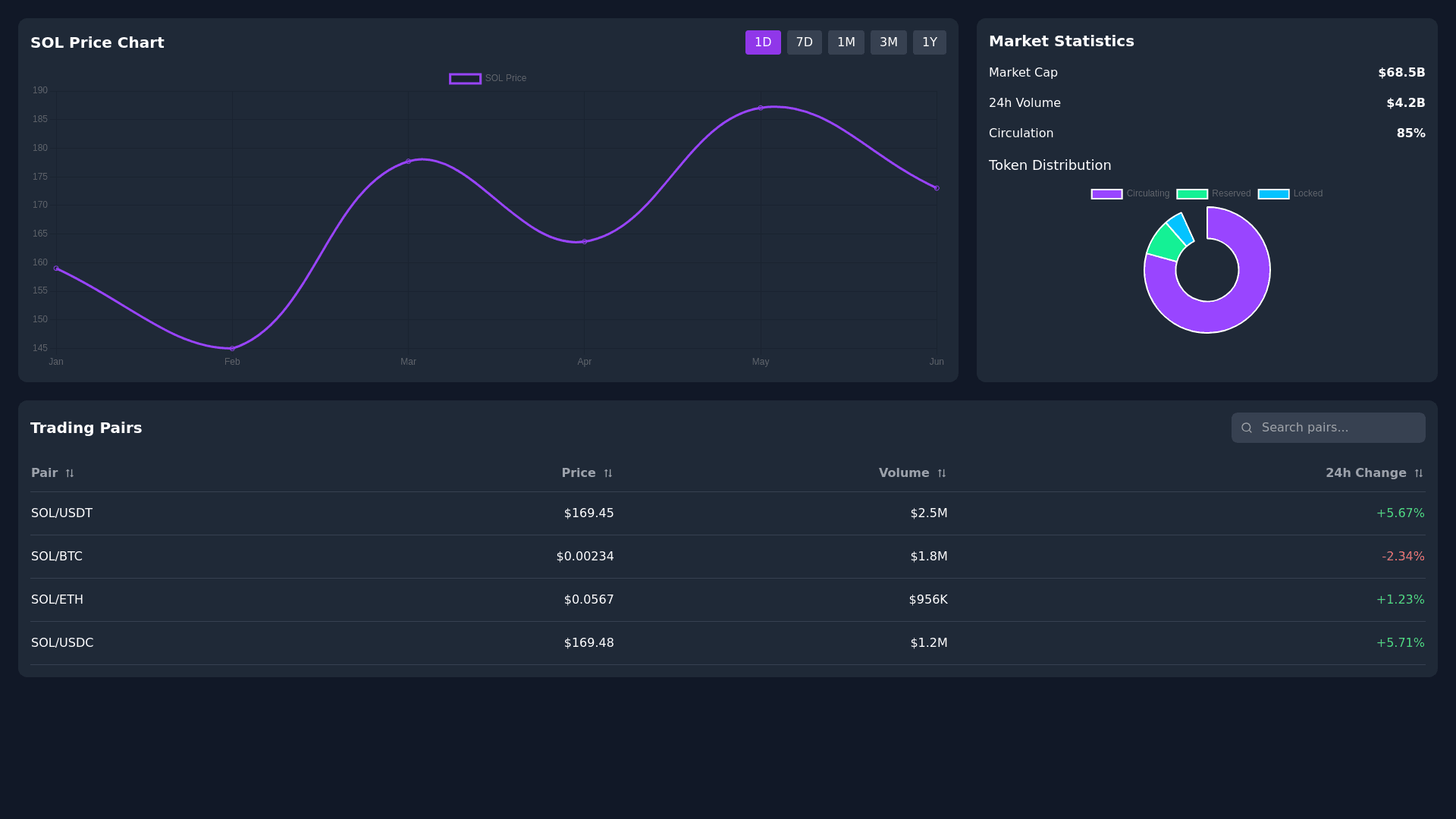Click the sort icon beside Price header
This screenshot has height=819, width=1456.
point(608,473)
